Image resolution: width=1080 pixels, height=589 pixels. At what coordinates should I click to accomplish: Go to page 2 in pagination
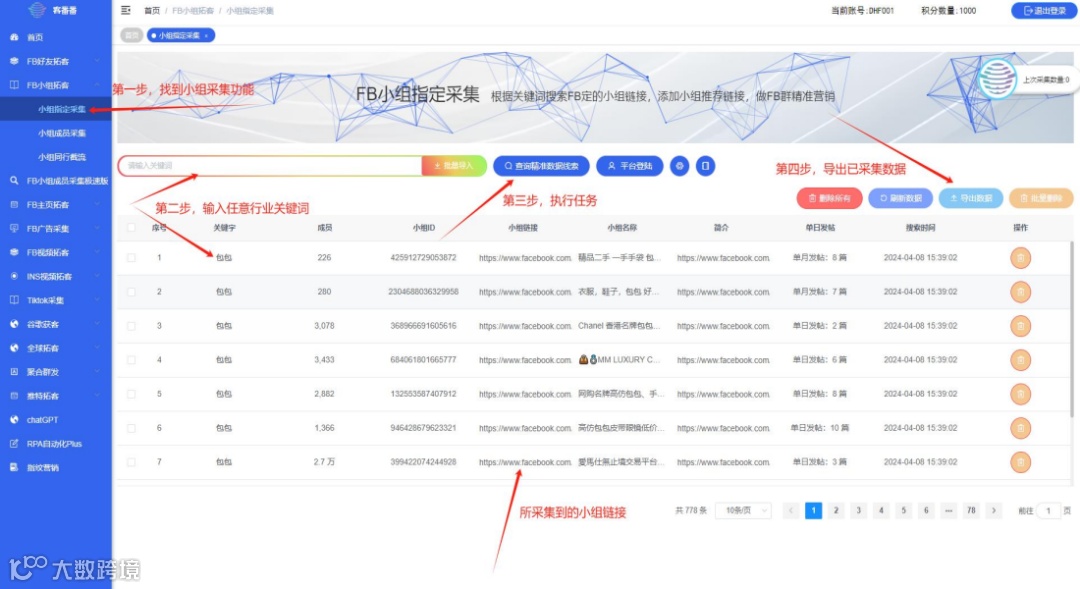(x=835, y=510)
